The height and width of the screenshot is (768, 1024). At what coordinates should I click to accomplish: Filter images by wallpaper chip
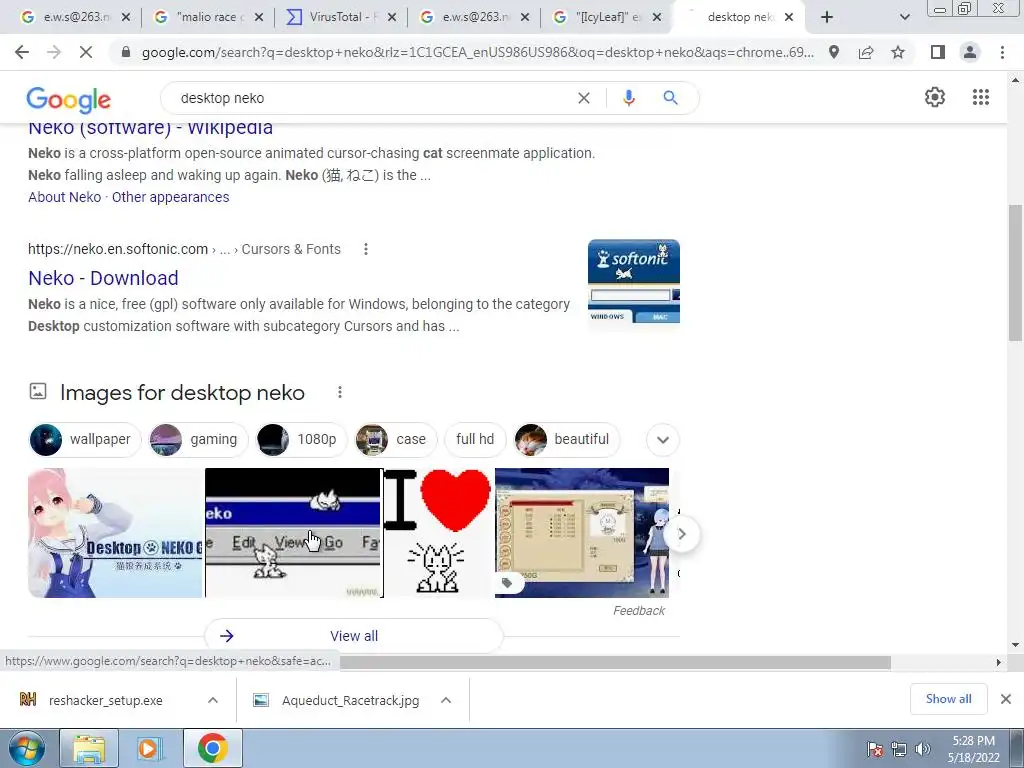tap(85, 440)
